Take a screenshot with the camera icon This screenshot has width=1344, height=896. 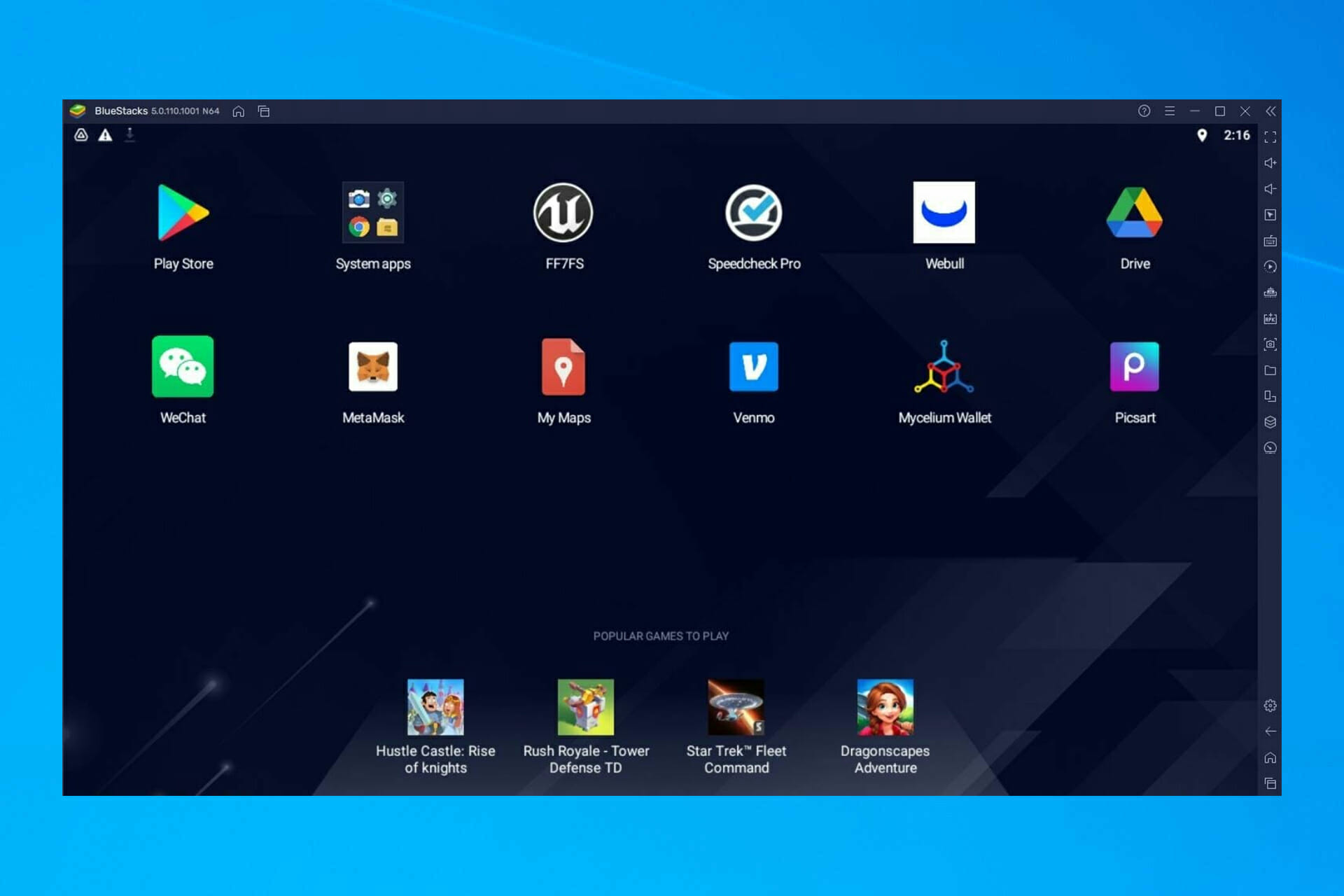[1270, 344]
